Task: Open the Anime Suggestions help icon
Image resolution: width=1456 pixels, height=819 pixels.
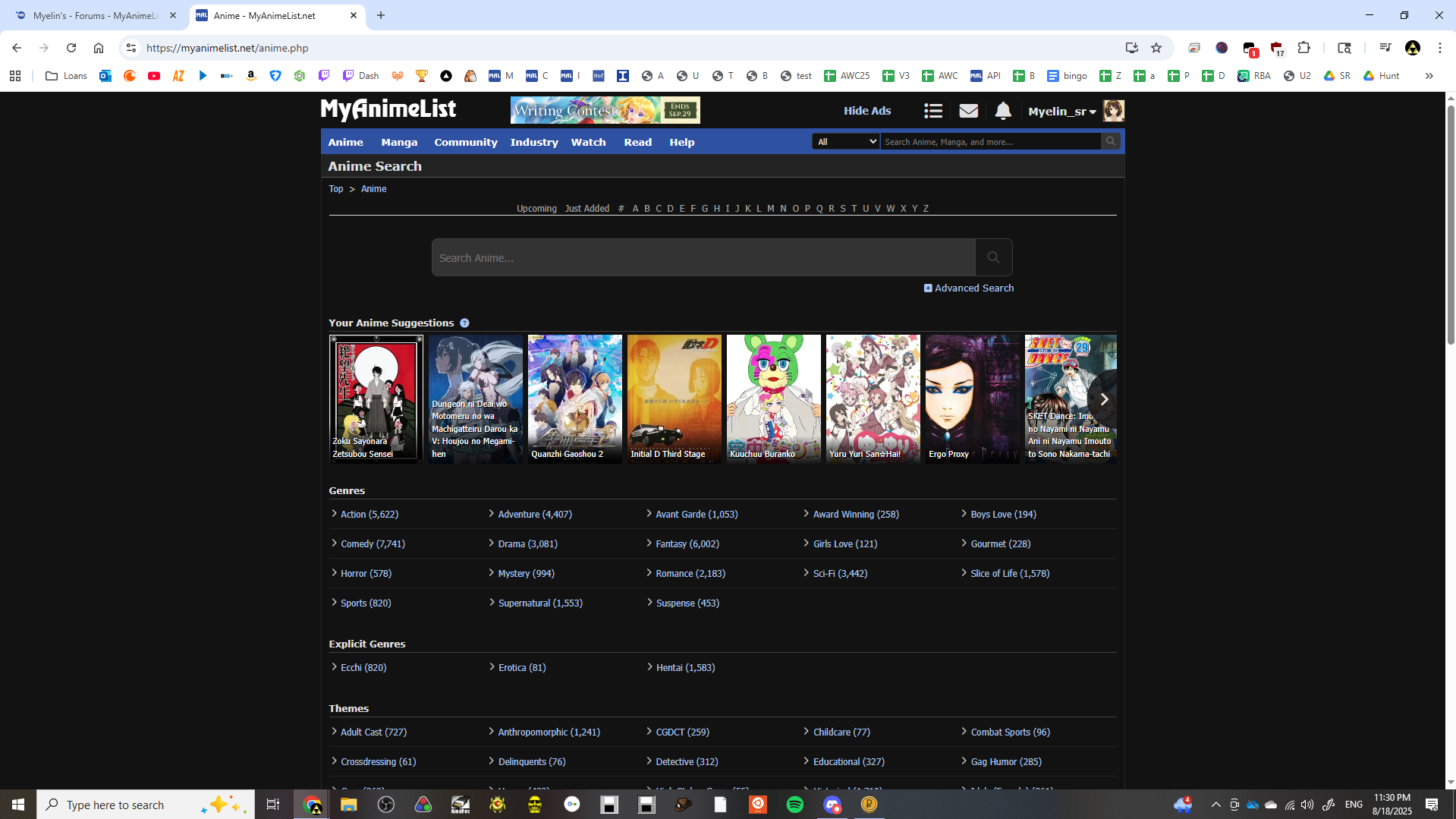Action: pos(464,323)
